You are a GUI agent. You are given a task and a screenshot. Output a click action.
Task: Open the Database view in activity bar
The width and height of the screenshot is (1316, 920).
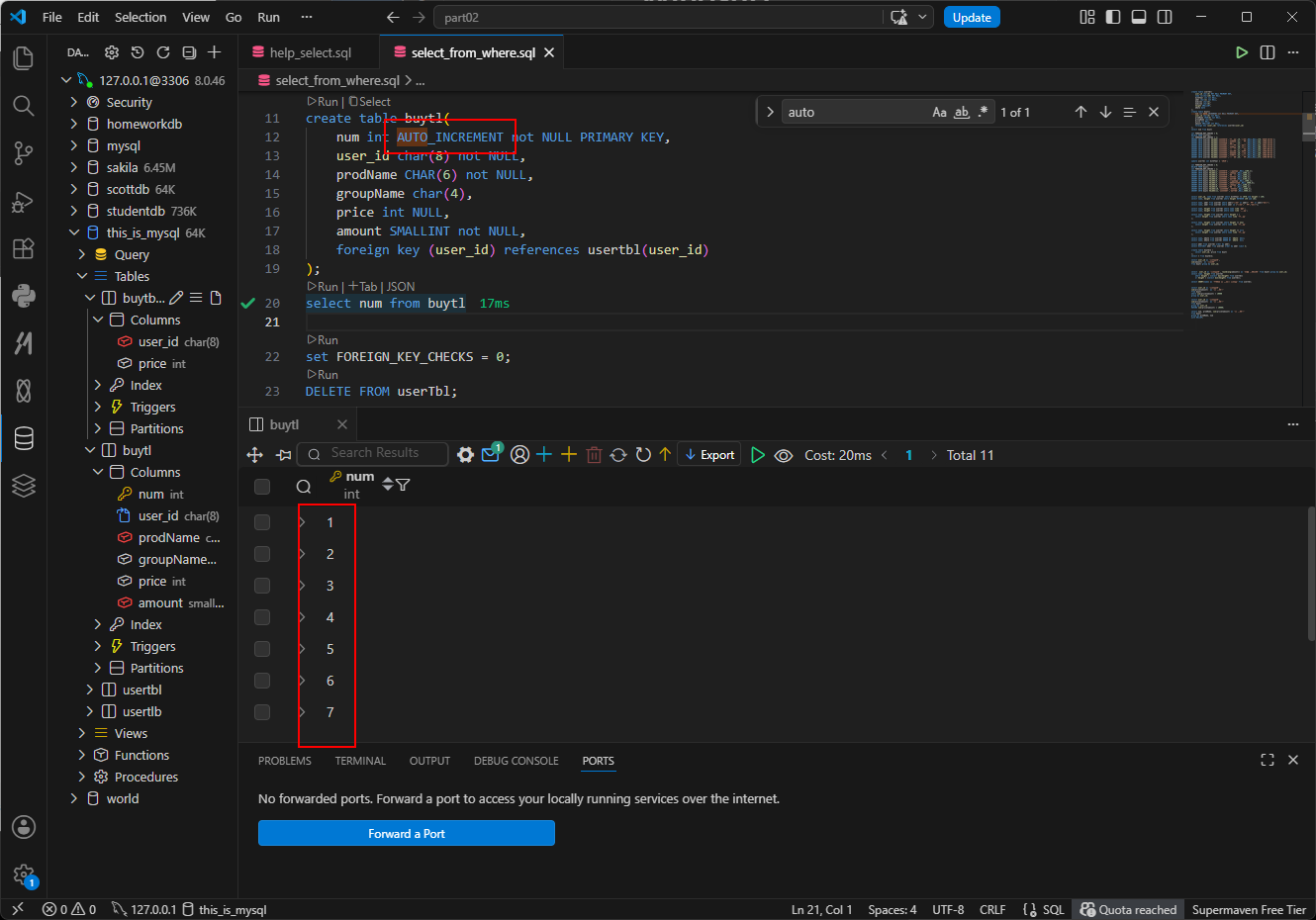[x=24, y=437]
